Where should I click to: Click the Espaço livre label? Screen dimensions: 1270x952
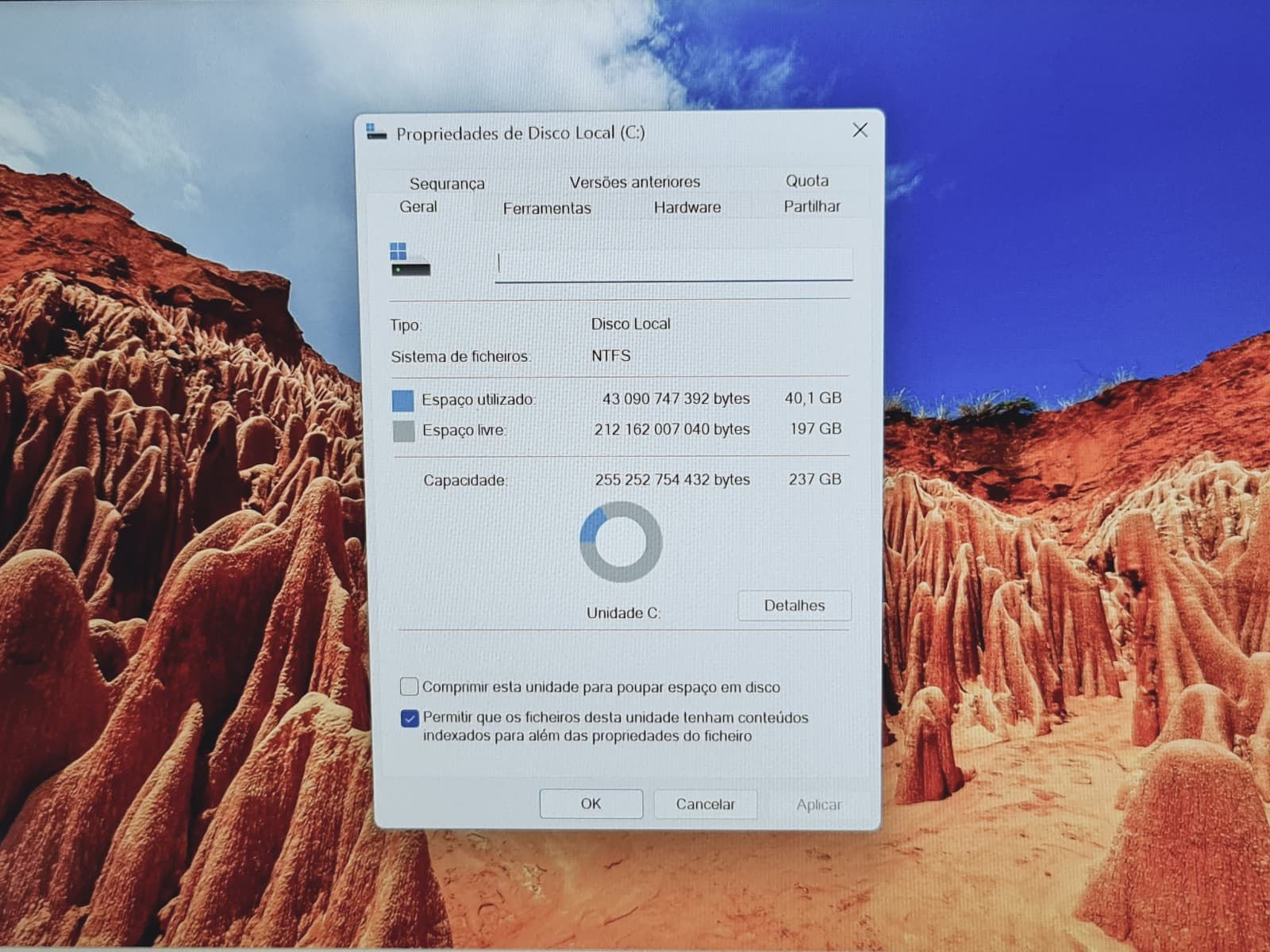point(464,431)
